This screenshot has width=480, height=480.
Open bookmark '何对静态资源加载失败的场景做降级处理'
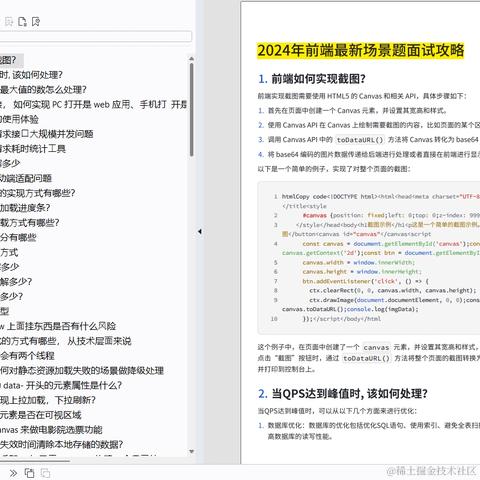coord(82,370)
